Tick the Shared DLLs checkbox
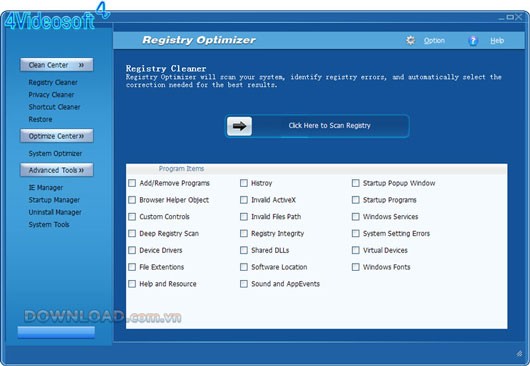Screen dimensions: 530x366 [x=244, y=250]
